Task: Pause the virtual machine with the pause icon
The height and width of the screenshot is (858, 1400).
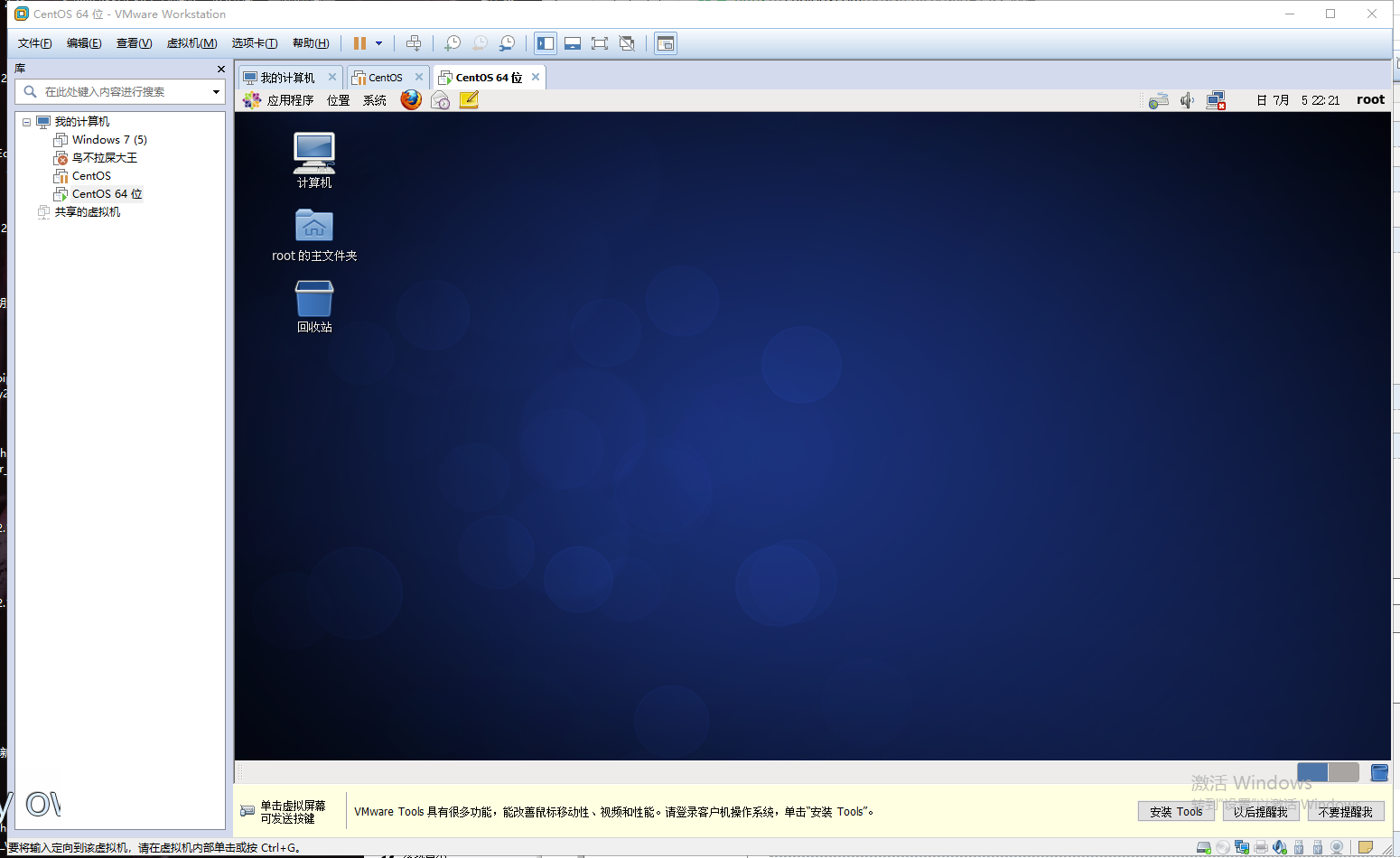Action: point(359,43)
